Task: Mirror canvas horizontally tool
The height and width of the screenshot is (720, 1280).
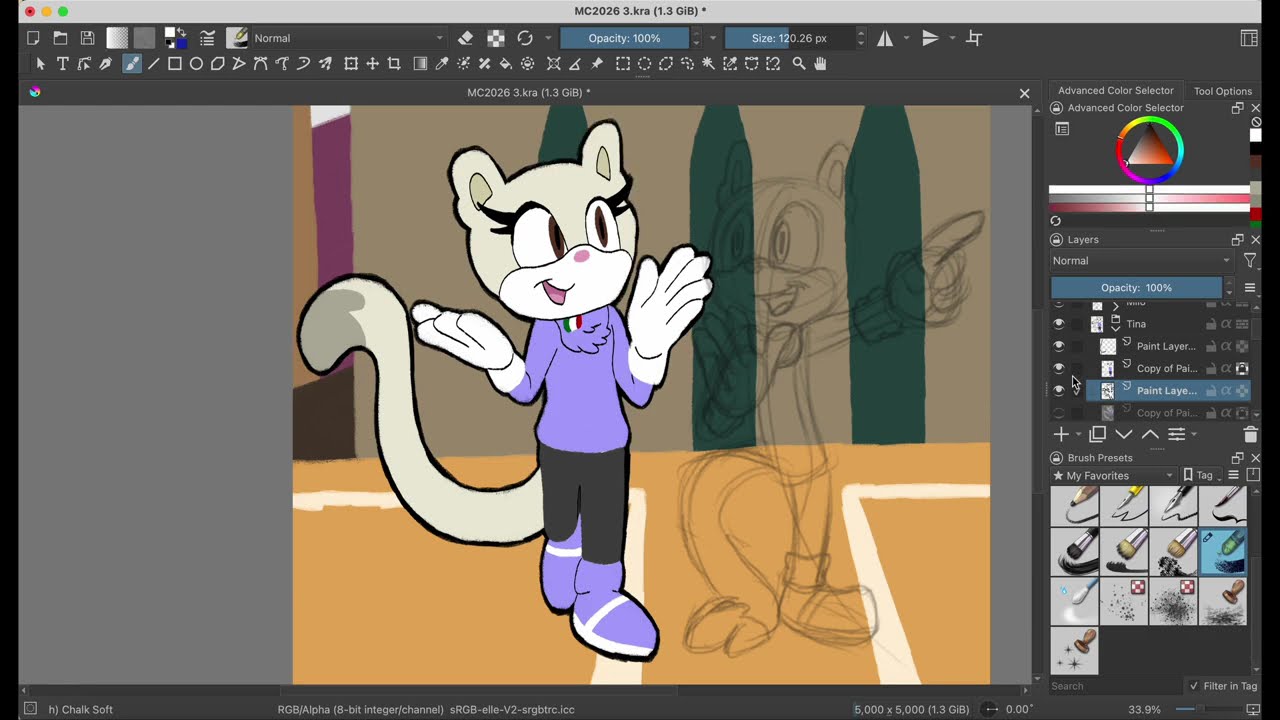Action: point(885,38)
